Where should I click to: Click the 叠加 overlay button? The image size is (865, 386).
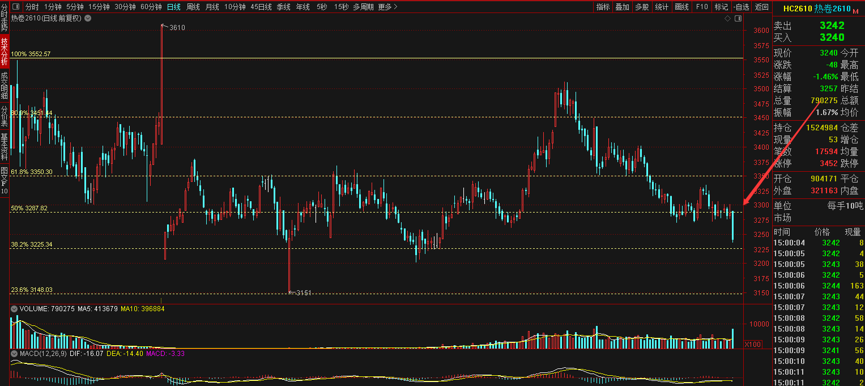pyautogui.click(x=622, y=7)
